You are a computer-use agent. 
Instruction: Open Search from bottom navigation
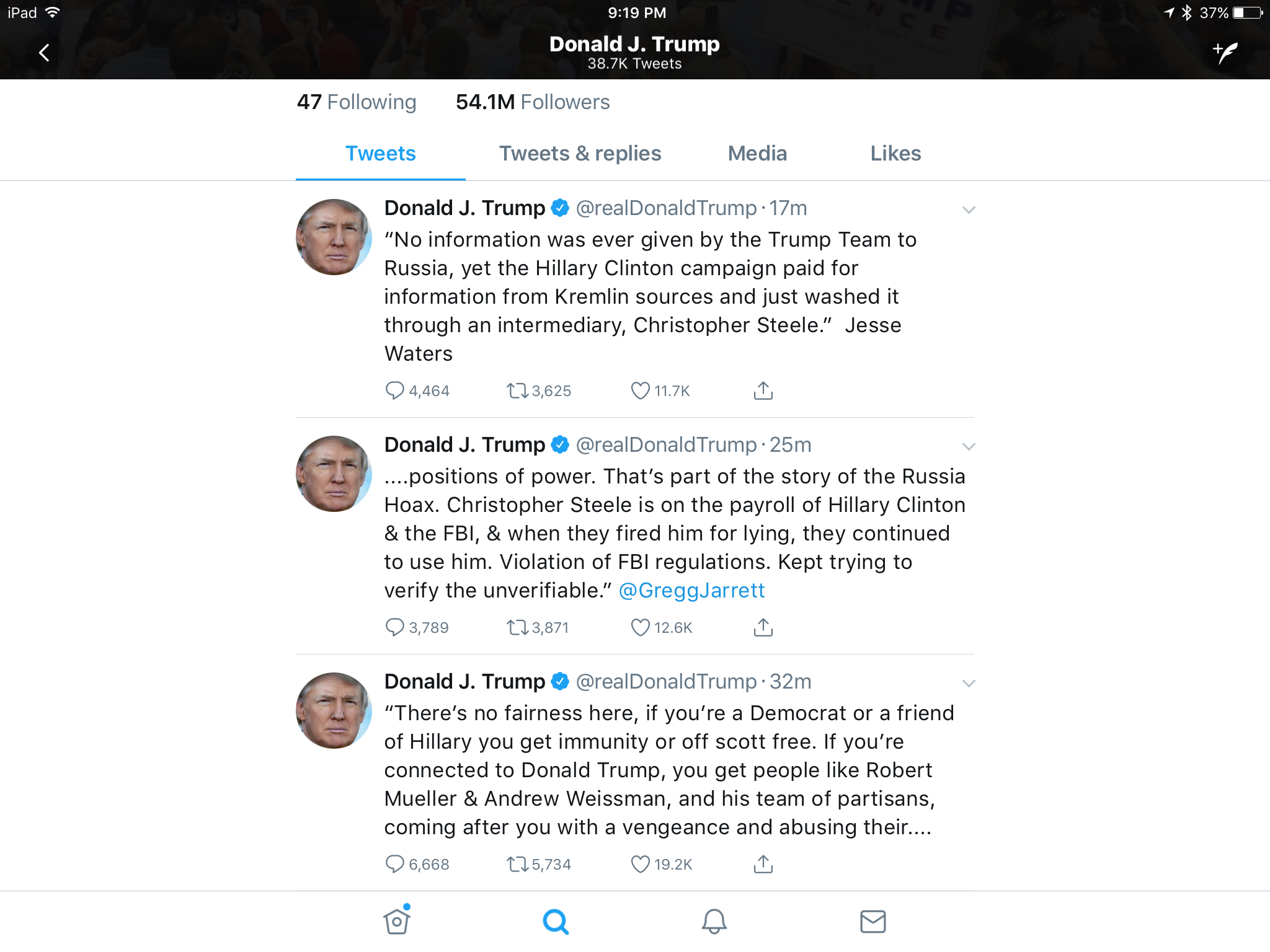[x=556, y=922]
